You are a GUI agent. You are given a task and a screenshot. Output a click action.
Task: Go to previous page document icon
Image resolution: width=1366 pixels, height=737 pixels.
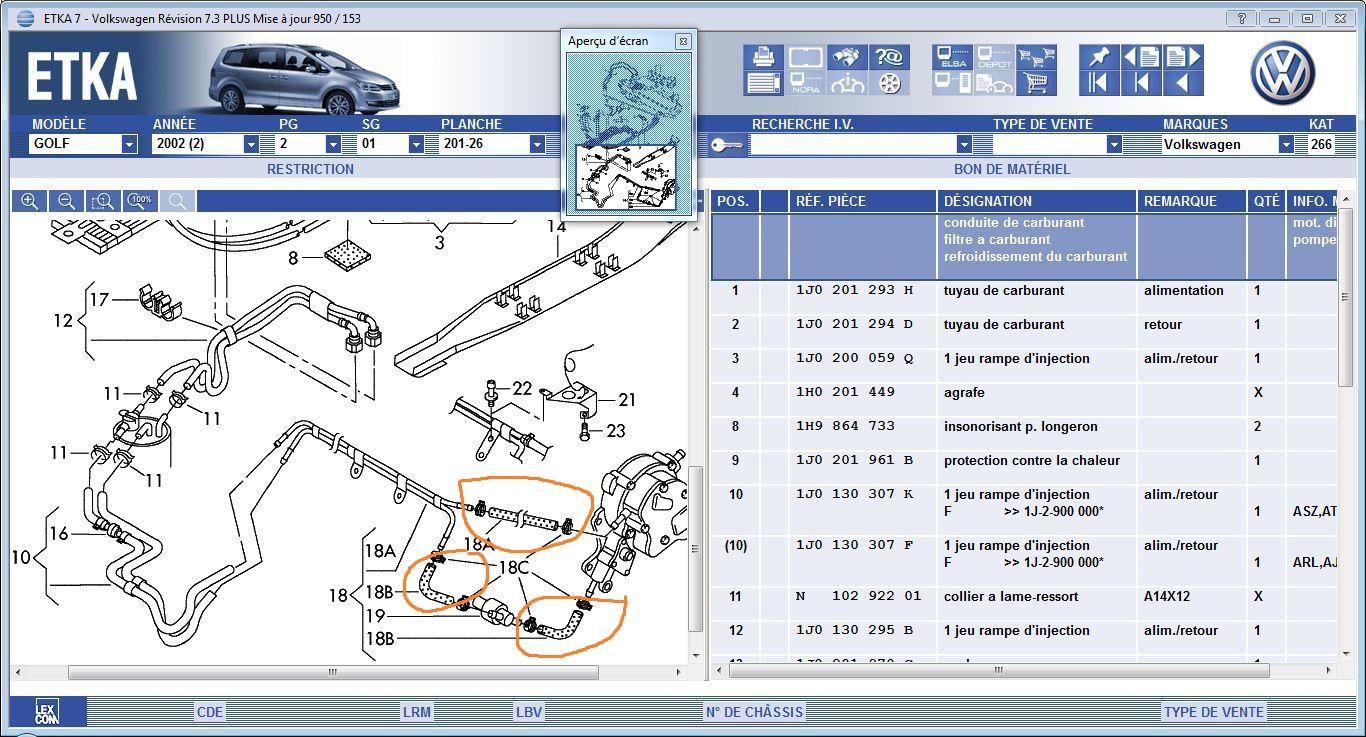1141,57
